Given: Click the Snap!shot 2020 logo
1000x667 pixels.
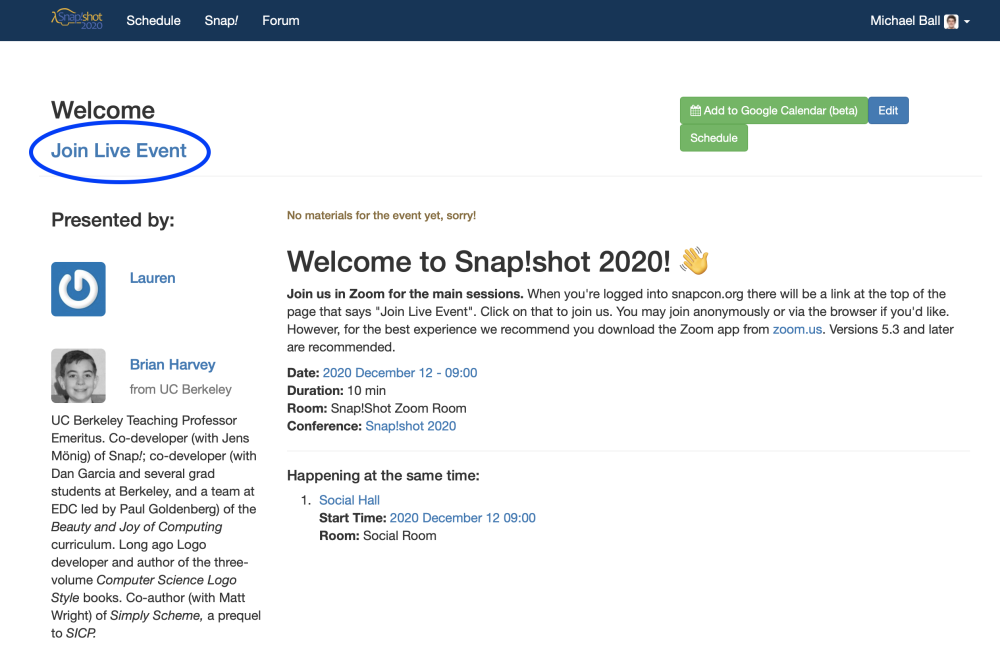Looking at the screenshot, I should 77,19.
